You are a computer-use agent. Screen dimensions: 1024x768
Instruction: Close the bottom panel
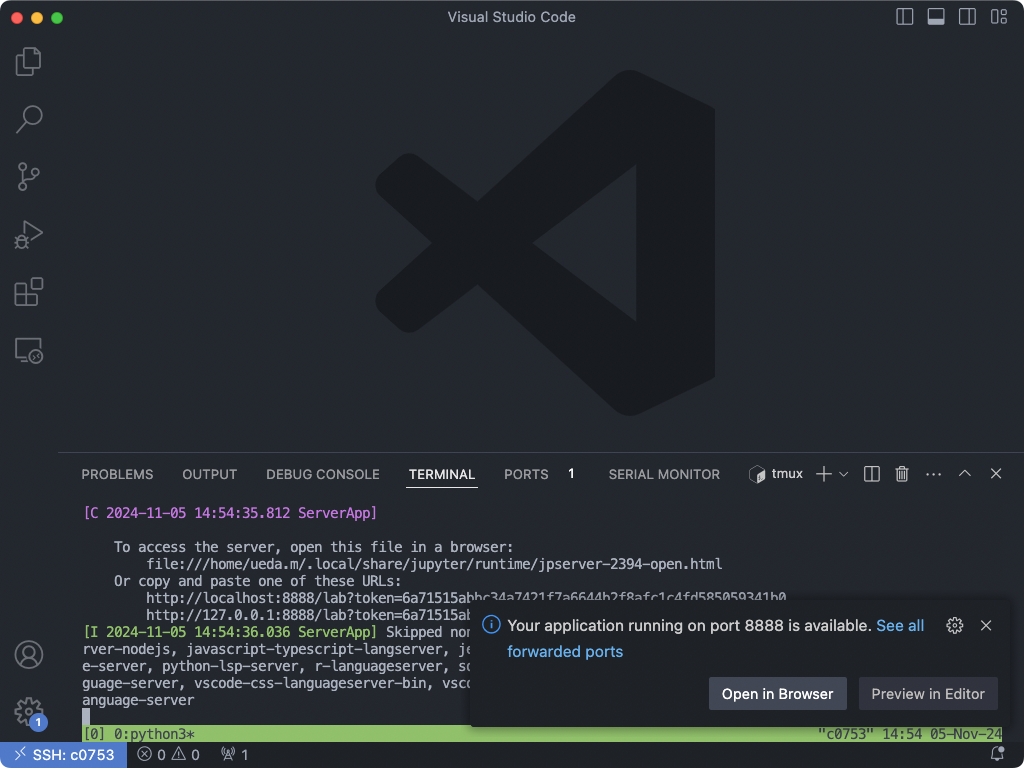click(x=996, y=473)
